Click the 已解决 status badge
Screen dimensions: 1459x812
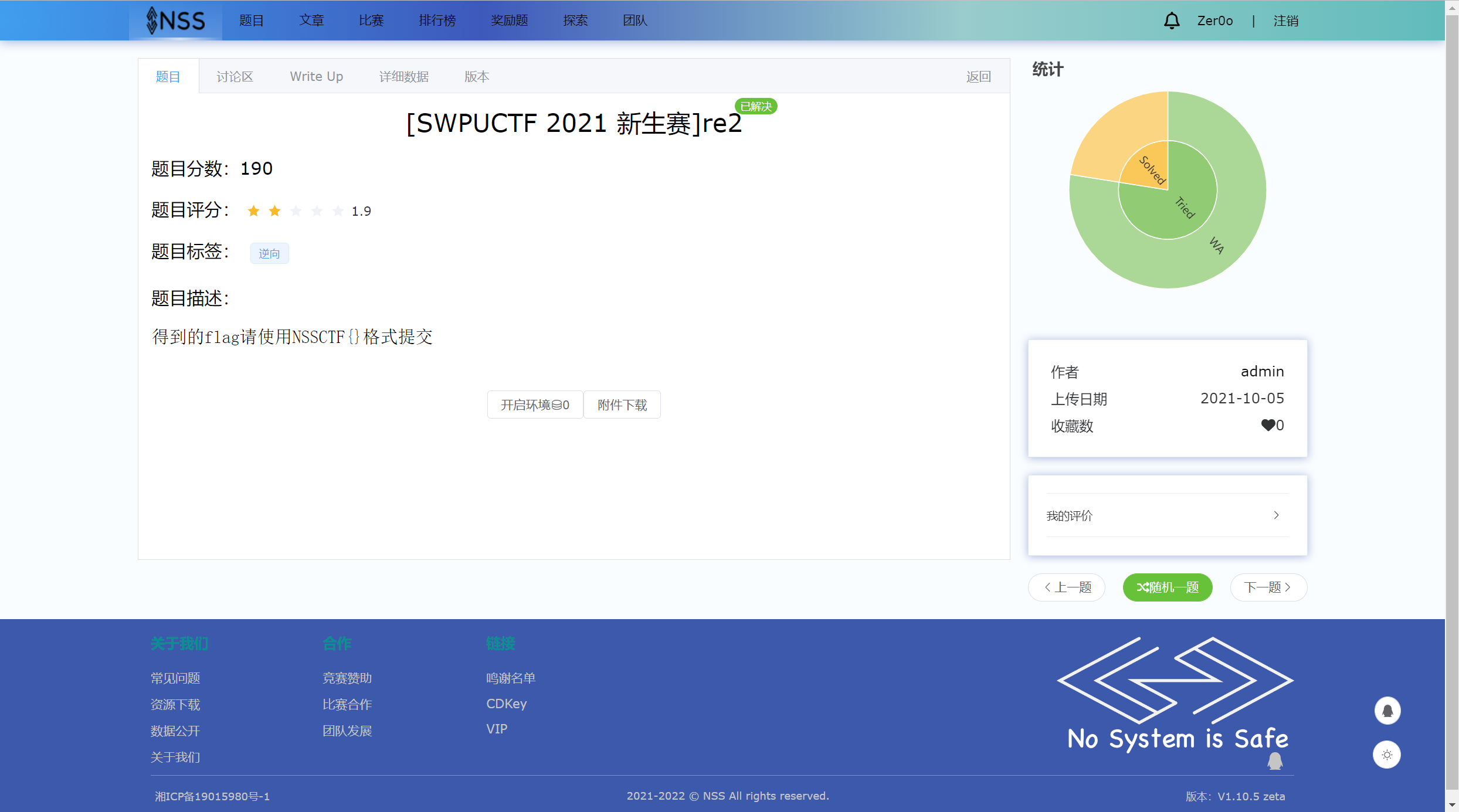click(x=756, y=106)
